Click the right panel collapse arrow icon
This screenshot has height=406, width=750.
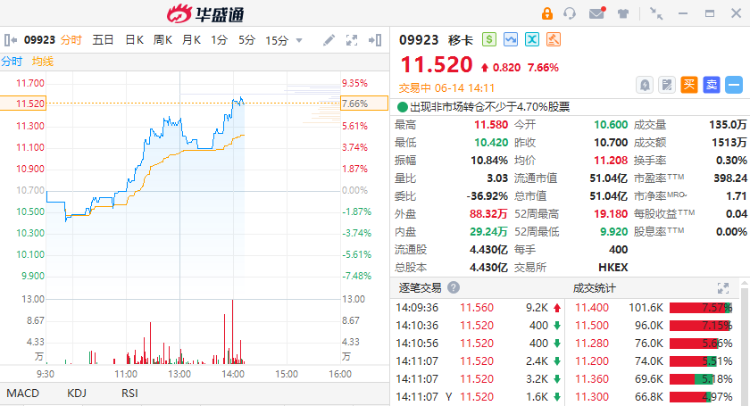tap(375, 40)
